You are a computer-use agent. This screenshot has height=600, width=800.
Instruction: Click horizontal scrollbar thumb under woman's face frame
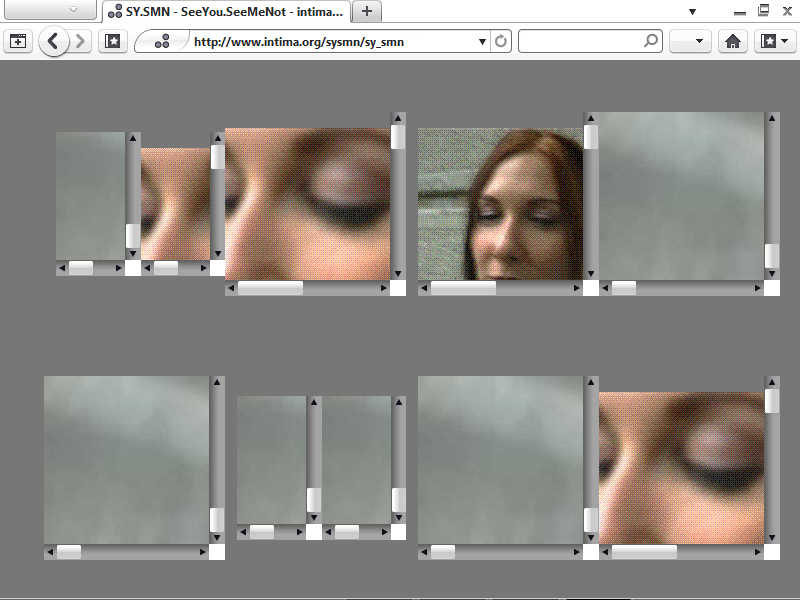[x=463, y=288]
